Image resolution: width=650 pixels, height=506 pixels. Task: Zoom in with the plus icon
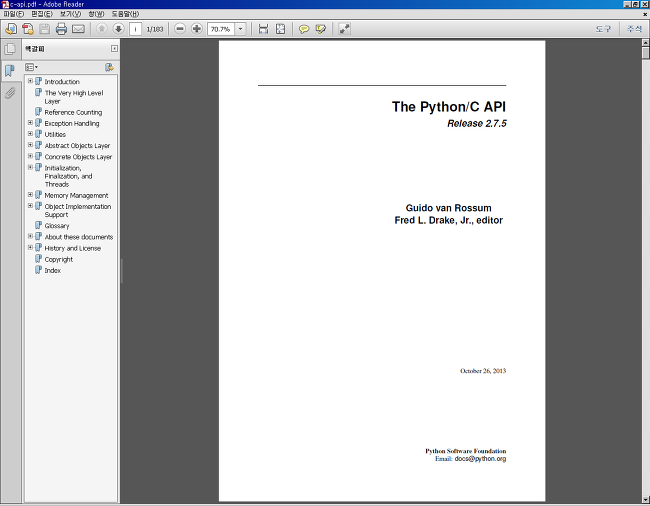pyautogui.click(x=197, y=29)
